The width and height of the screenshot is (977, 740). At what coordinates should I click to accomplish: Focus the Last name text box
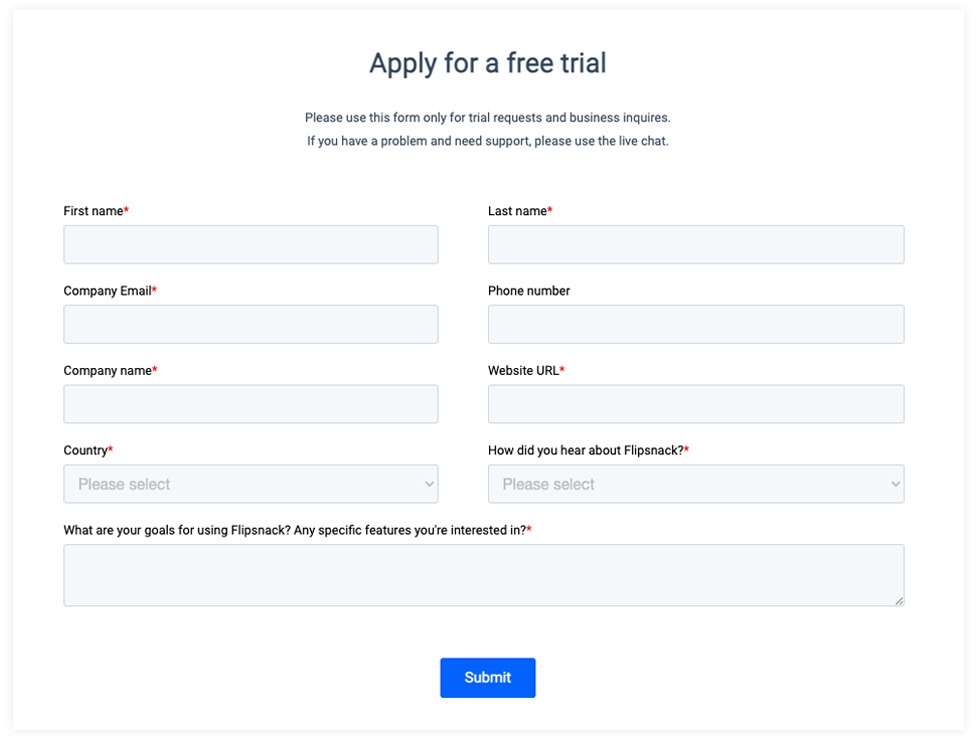(x=696, y=244)
